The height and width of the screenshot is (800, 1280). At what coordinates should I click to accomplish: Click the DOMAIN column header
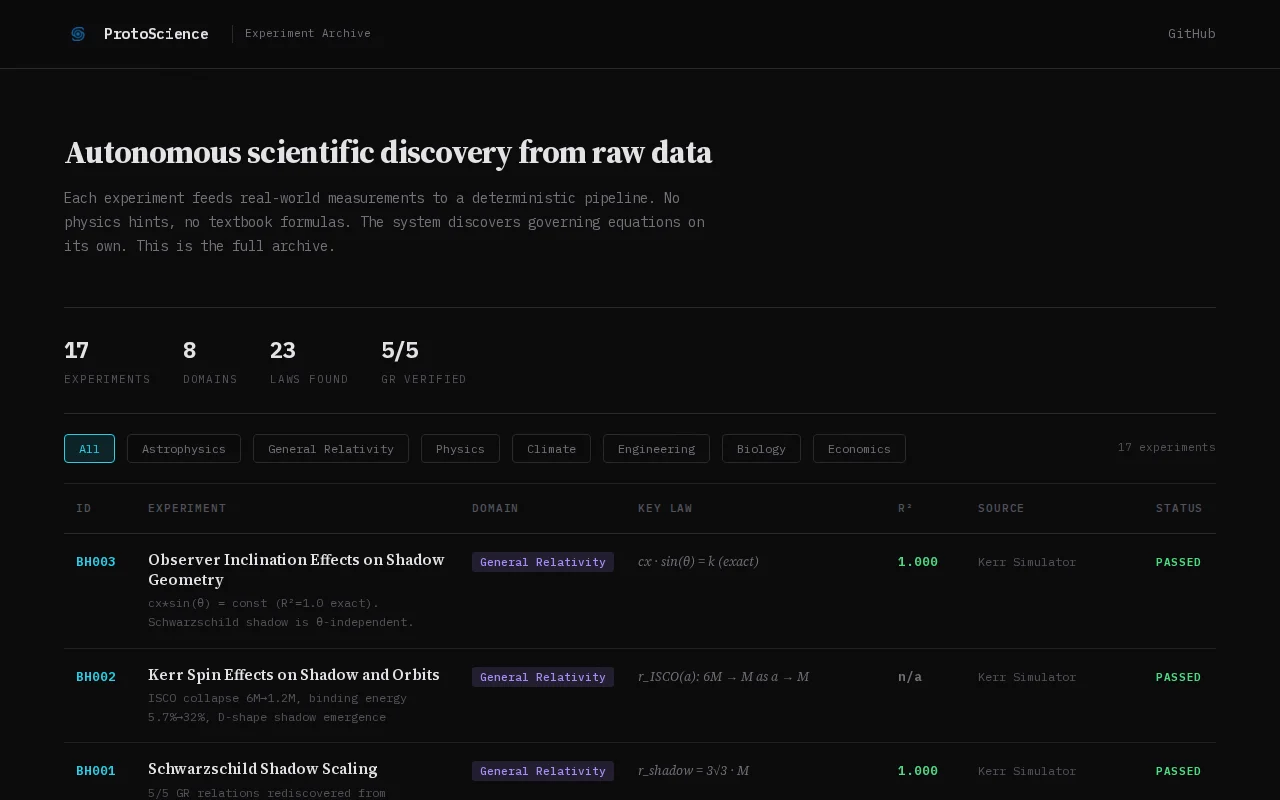tap(495, 508)
